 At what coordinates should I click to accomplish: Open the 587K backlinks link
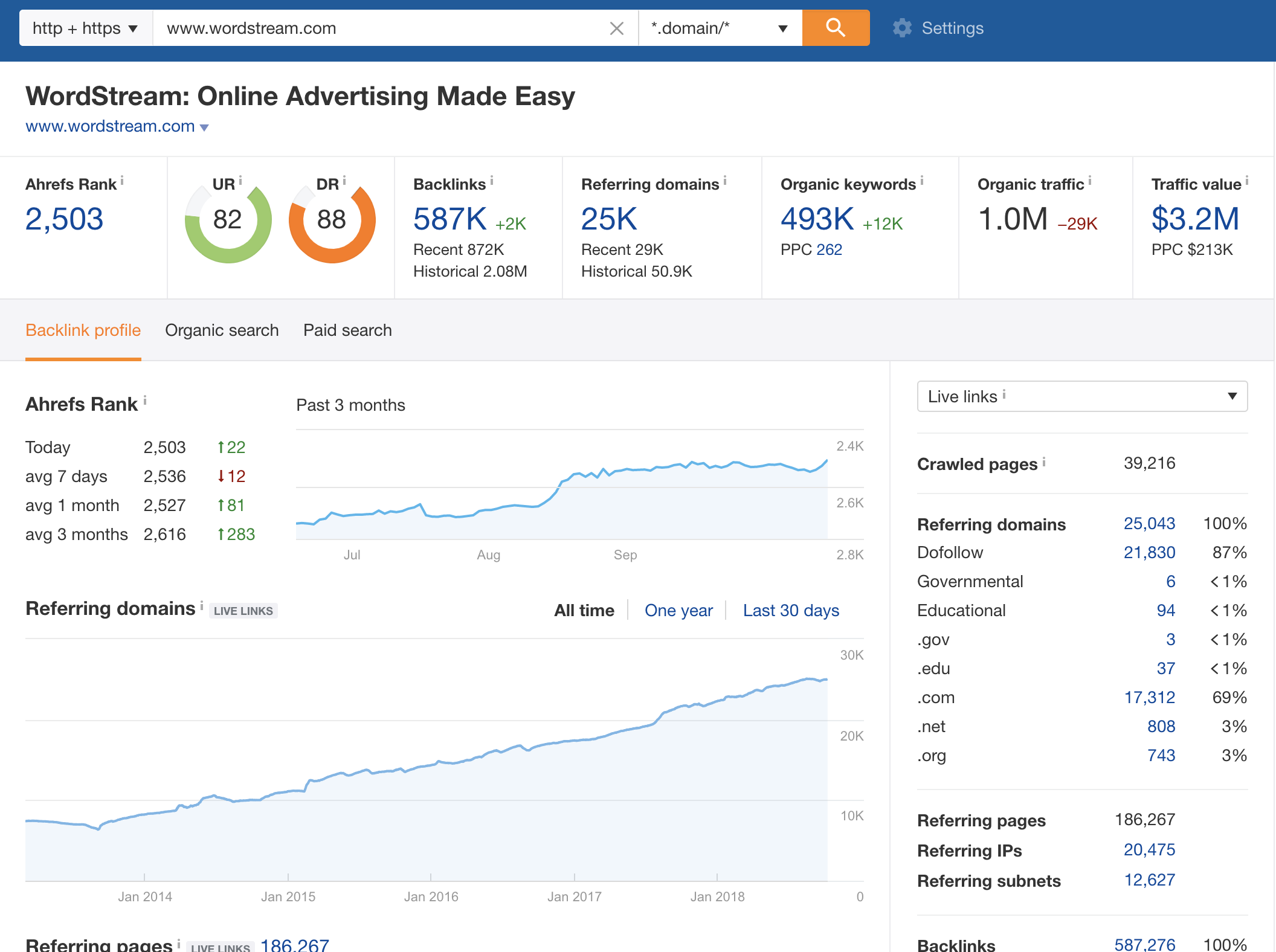pos(450,219)
